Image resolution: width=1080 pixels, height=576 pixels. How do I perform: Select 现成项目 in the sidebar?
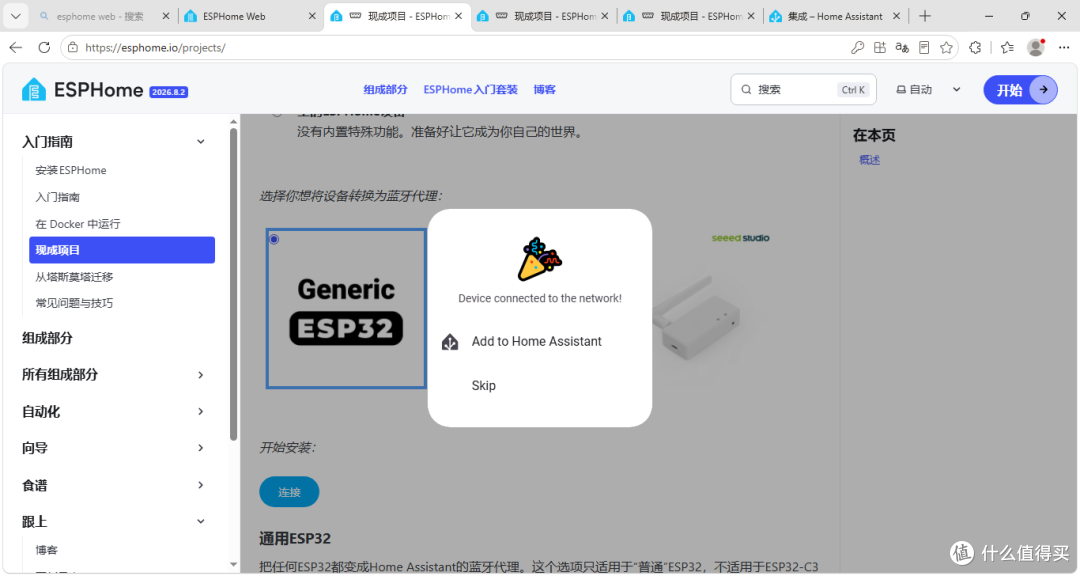click(122, 250)
